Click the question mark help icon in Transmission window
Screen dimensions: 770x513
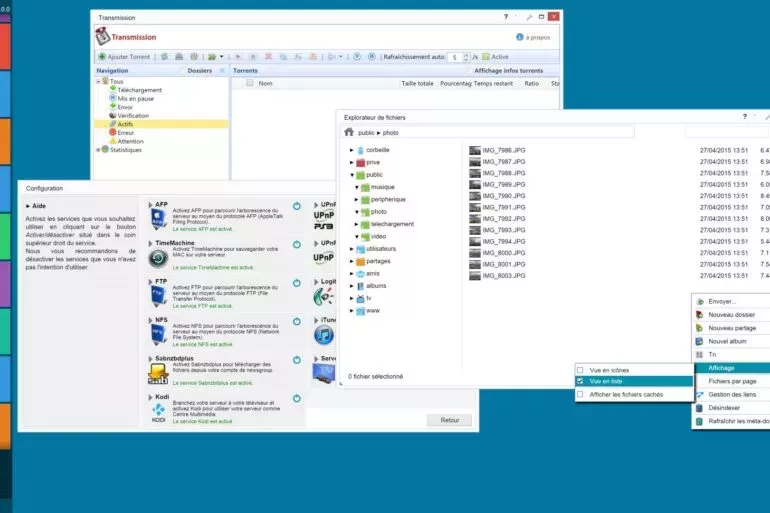click(x=506, y=17)
